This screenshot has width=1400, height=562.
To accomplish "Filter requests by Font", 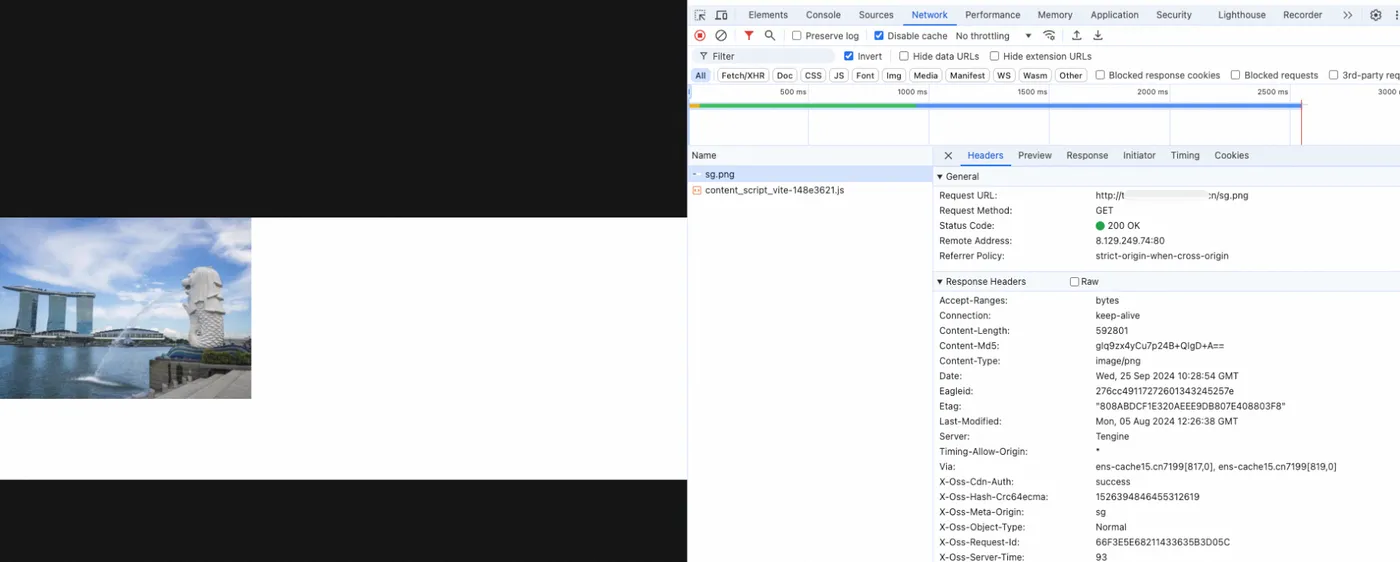I will (865, 76).
